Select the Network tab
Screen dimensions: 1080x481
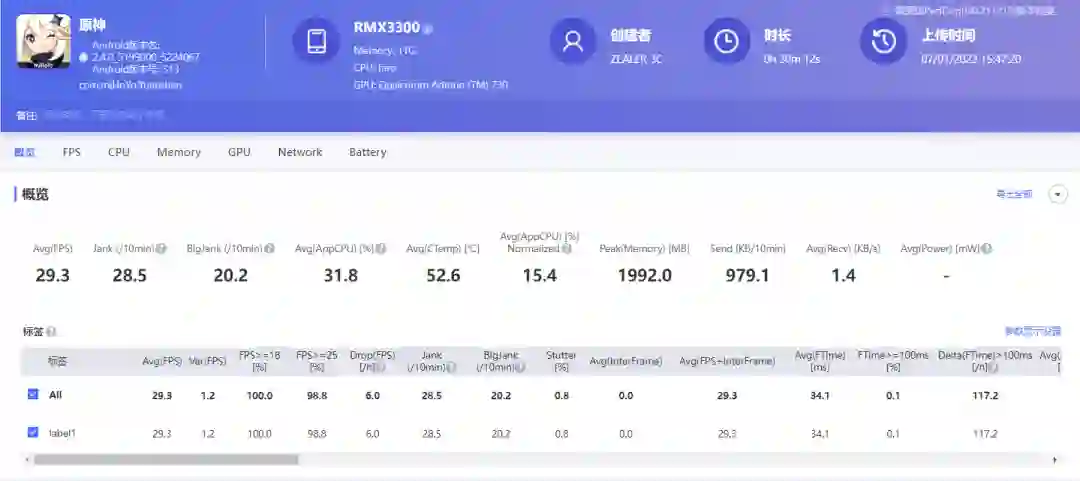(300, 152)
